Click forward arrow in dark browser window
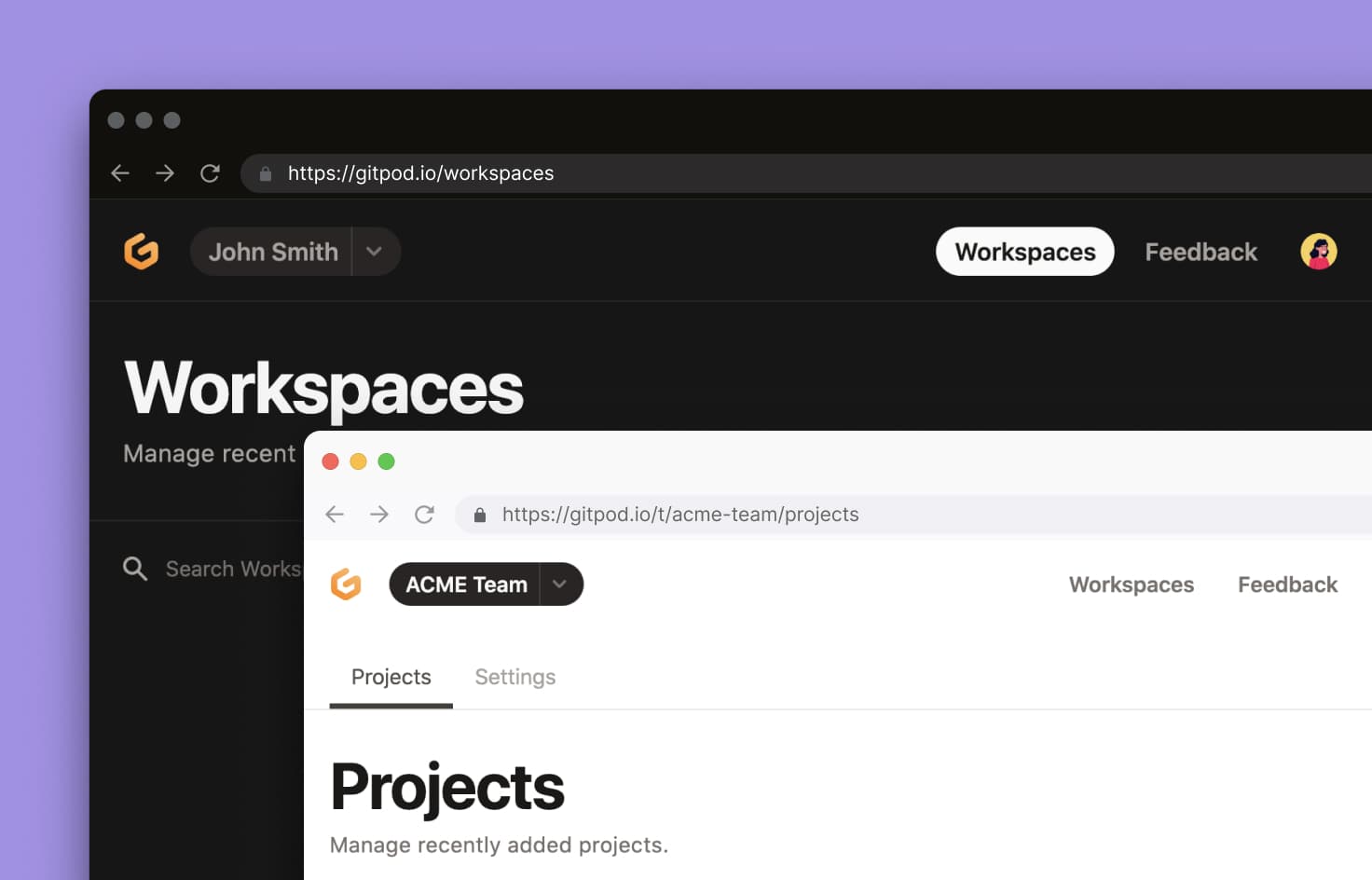The image size is (1372, 880). [x=165, y=173]
